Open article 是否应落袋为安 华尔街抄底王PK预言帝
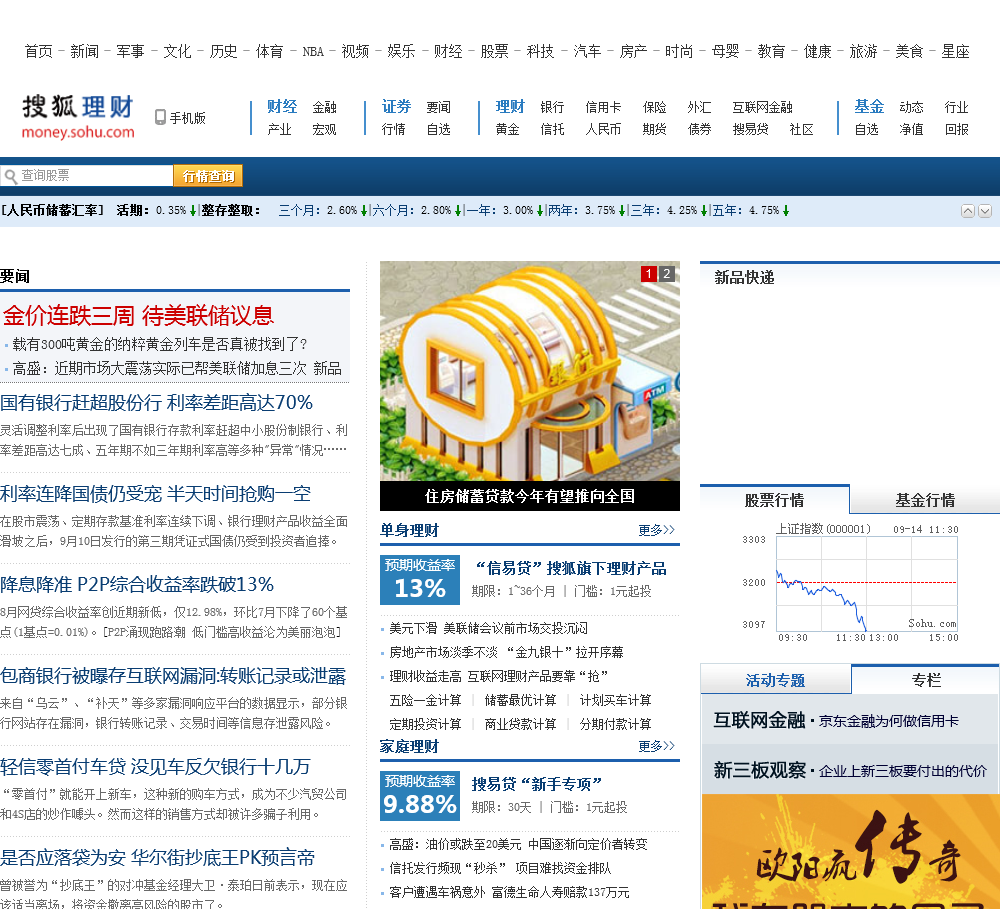The width and height of the screenshot is (1000, 909). pyautogui.click(x=158, y=857)
